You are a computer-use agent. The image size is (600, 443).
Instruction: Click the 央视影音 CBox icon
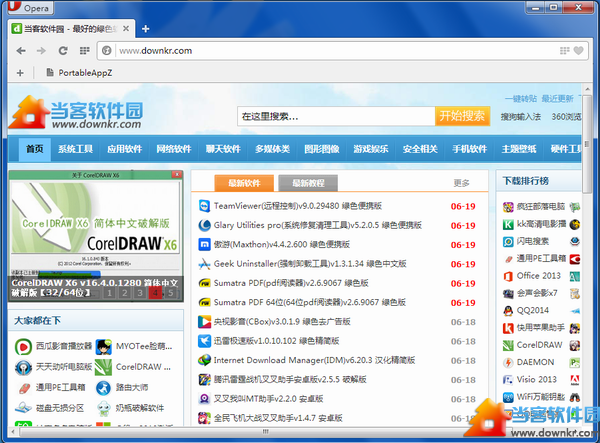click(x=205, y=322)
